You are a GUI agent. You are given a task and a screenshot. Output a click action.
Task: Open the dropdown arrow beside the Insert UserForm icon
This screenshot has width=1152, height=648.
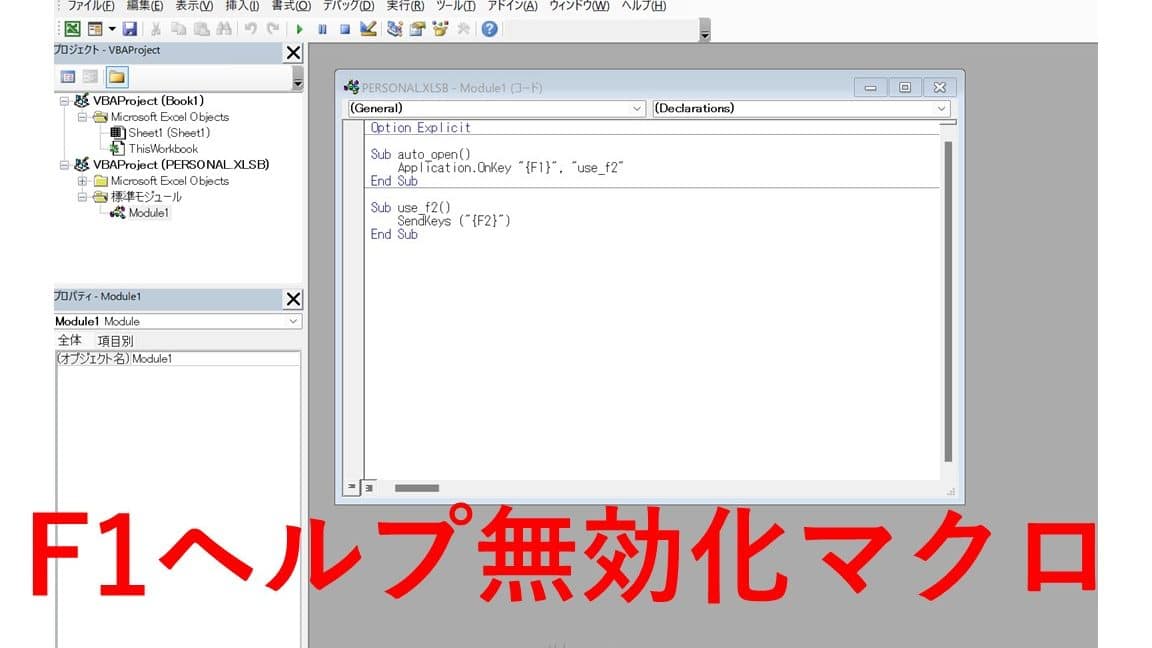(112, 29)
